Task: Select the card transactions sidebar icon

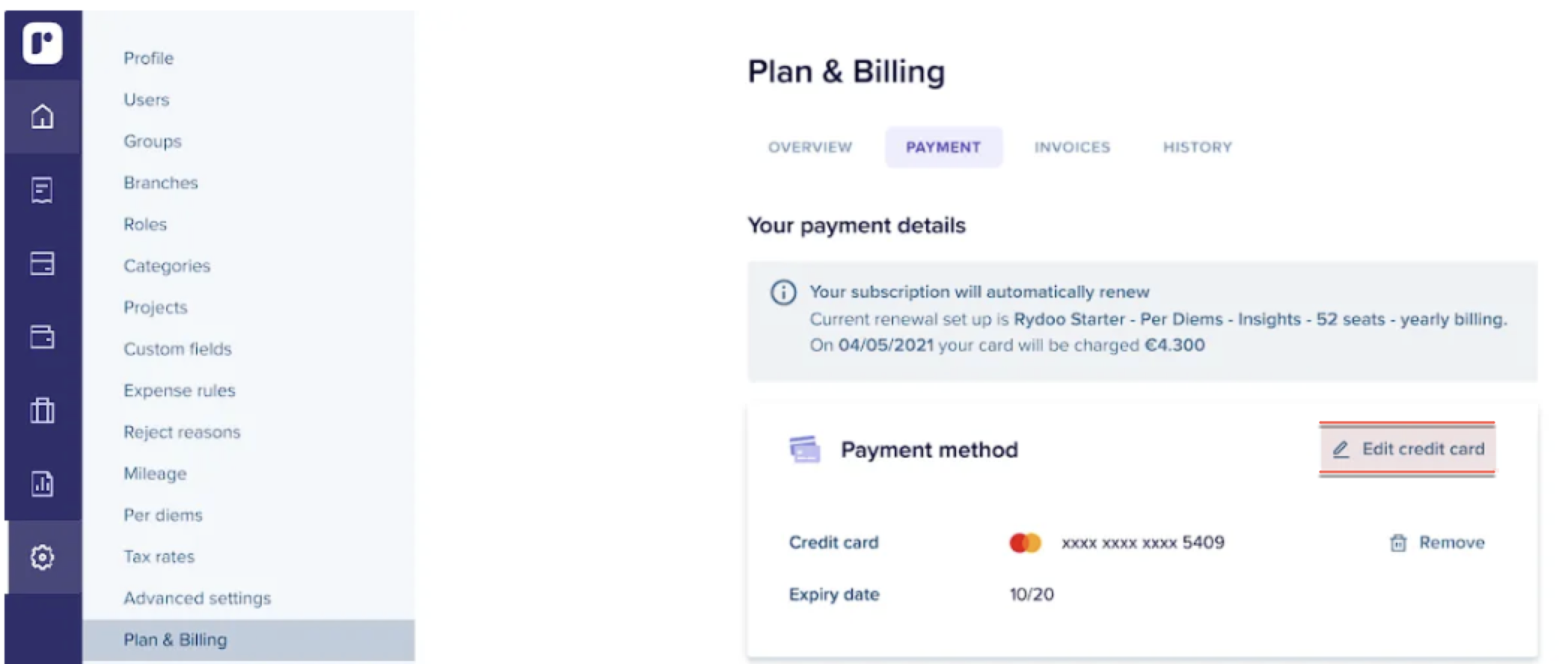Action: pos(42,263)
